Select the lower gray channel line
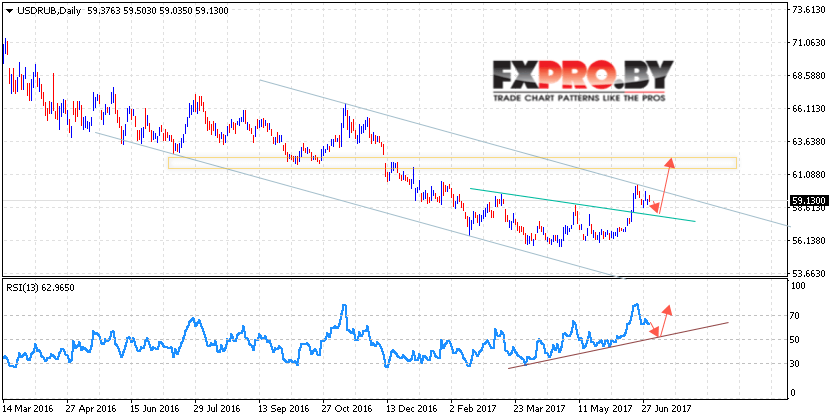The image size is (830, 420). [x=353, y=204]
